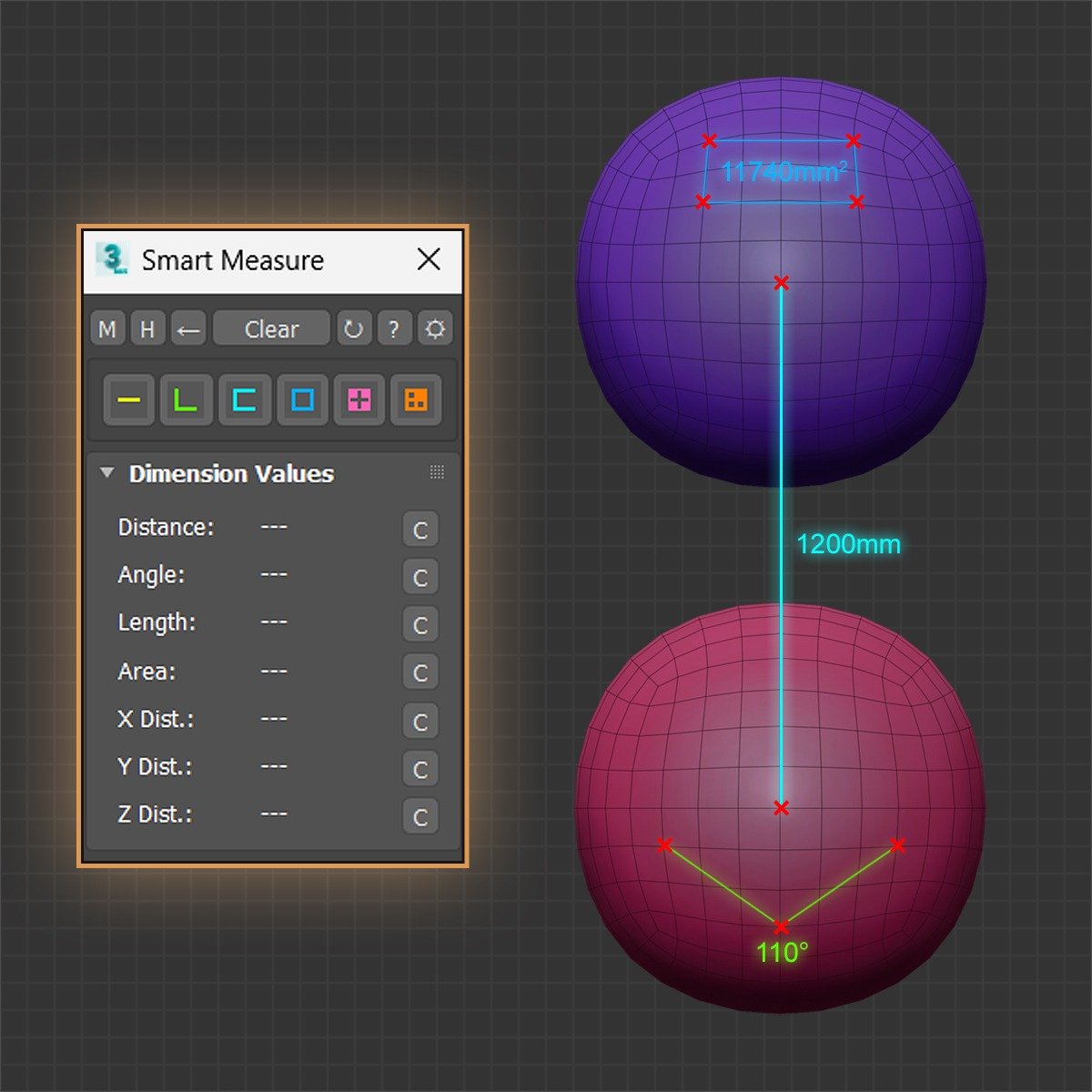Click the Dimension Values rollout grip dots
Viewport: 1092px width, 1092px height.
[437, 472]
